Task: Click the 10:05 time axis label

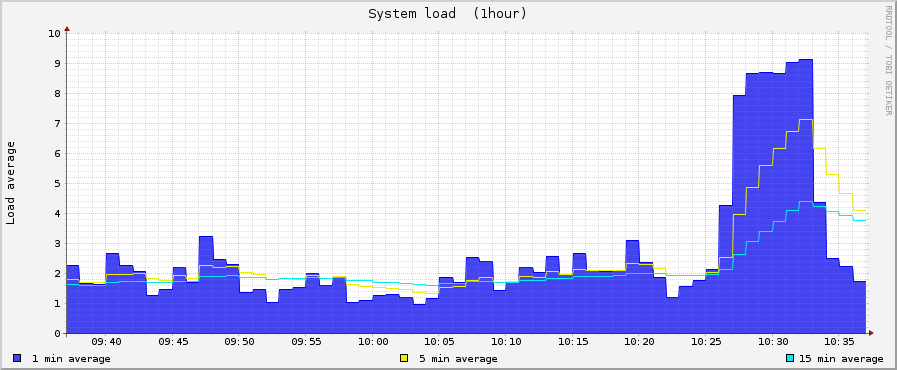Action: coord(439,341)
